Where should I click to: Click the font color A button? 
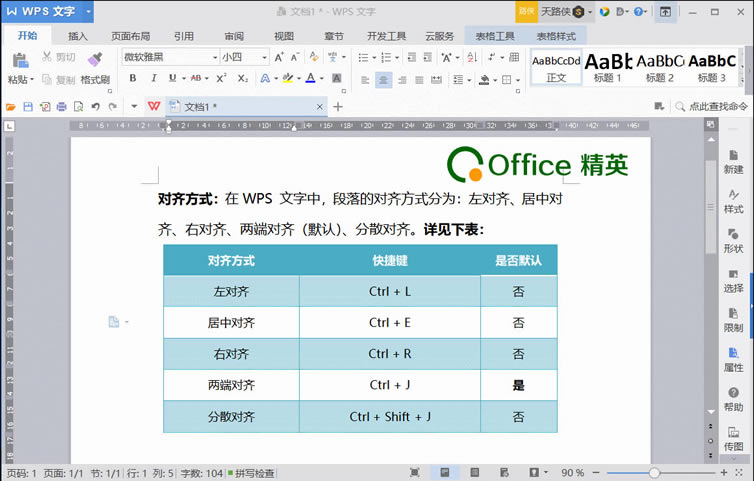pyautogui.click(x=311, y=78)
